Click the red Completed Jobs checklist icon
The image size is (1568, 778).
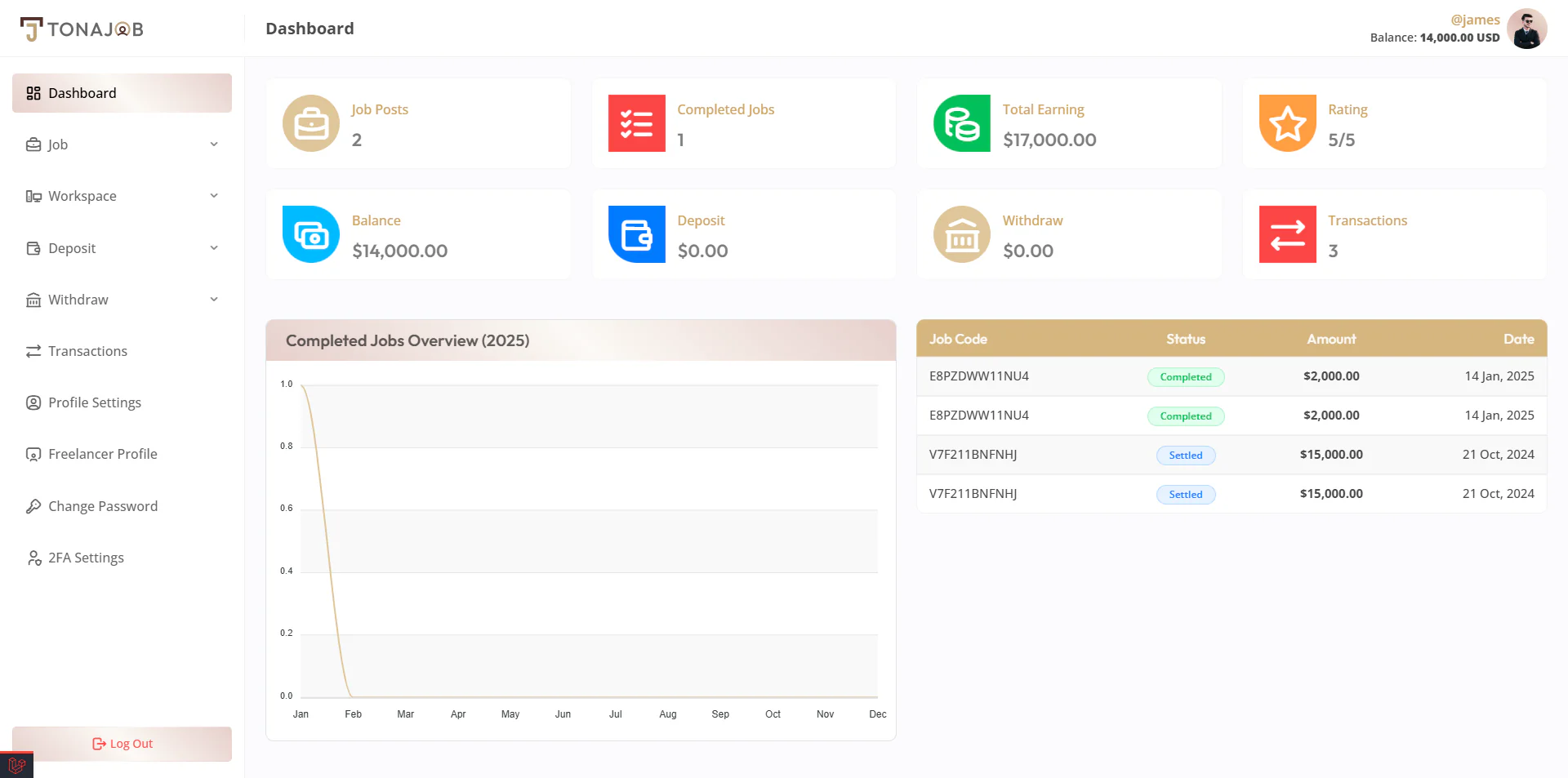[x=636, y=123]
